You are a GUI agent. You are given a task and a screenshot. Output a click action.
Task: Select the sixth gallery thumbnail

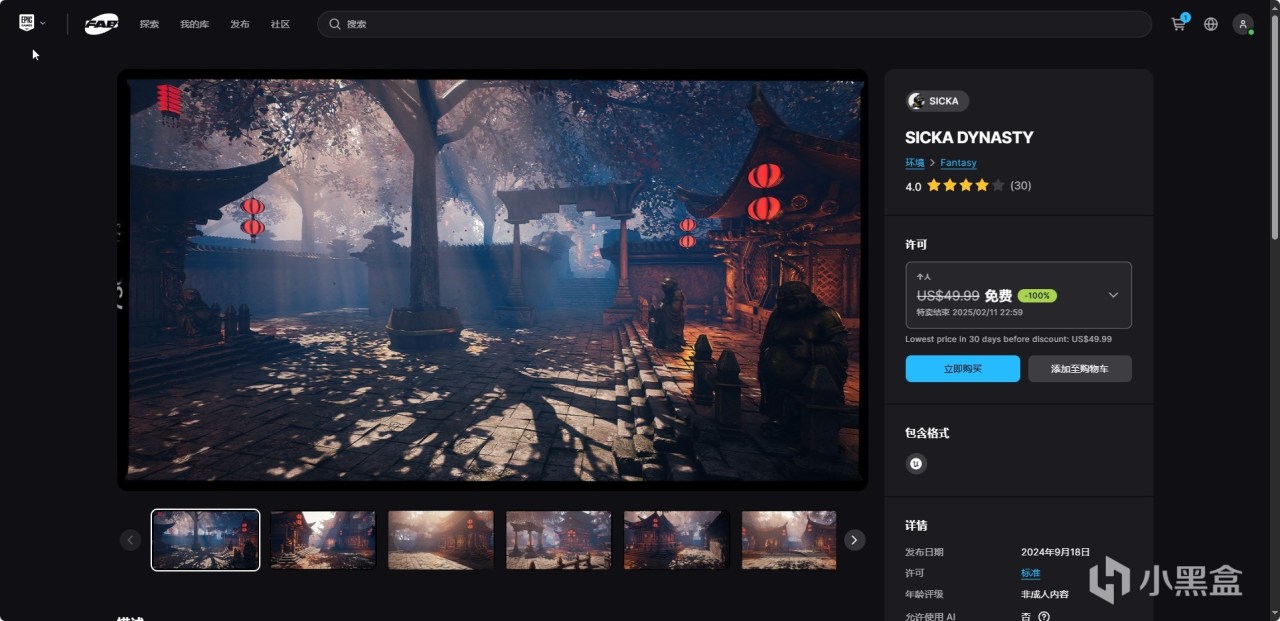pyautogui.click(x=789, y=540)
